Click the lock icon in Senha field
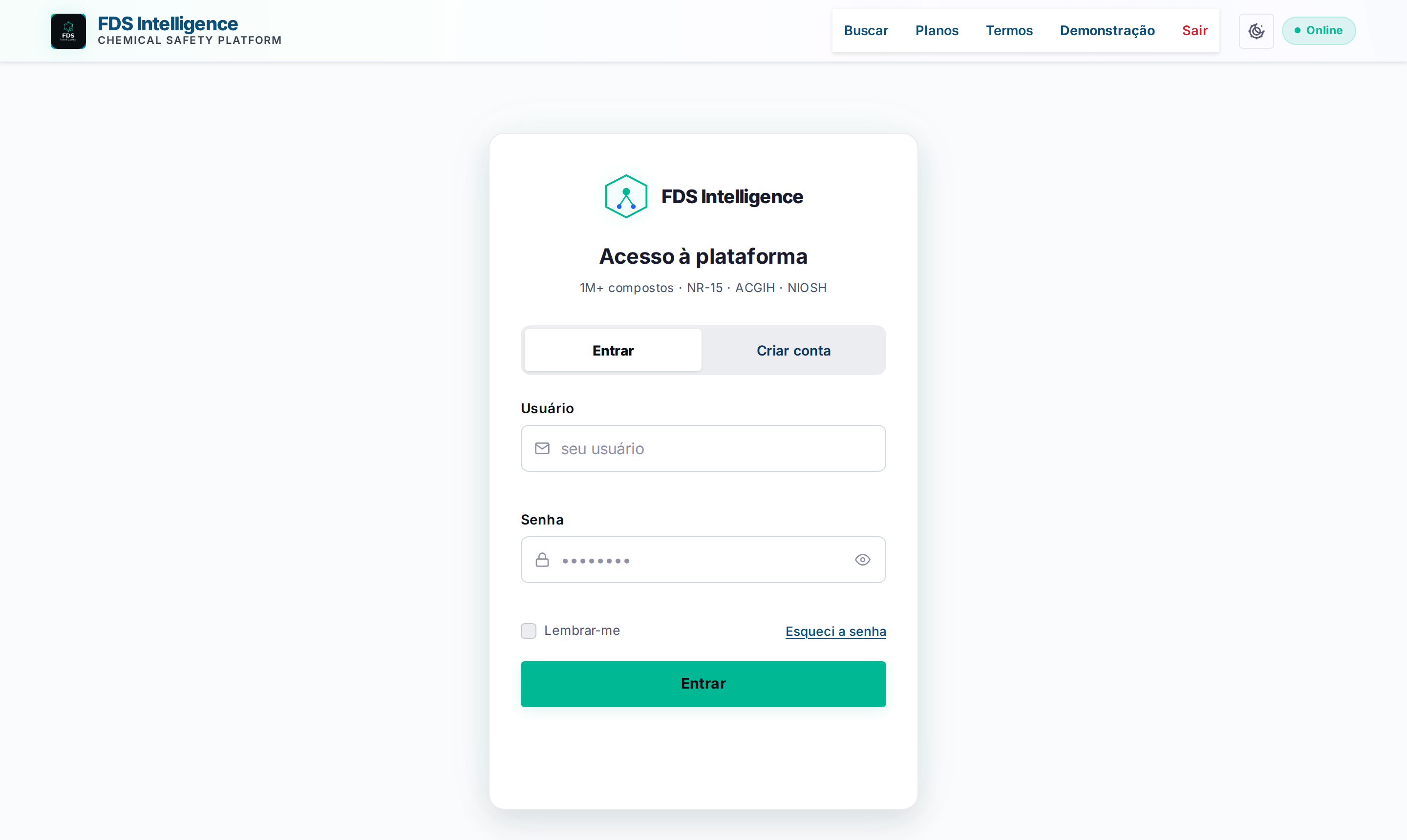Viewport: 1407px width, 840px height. (542, 560)
